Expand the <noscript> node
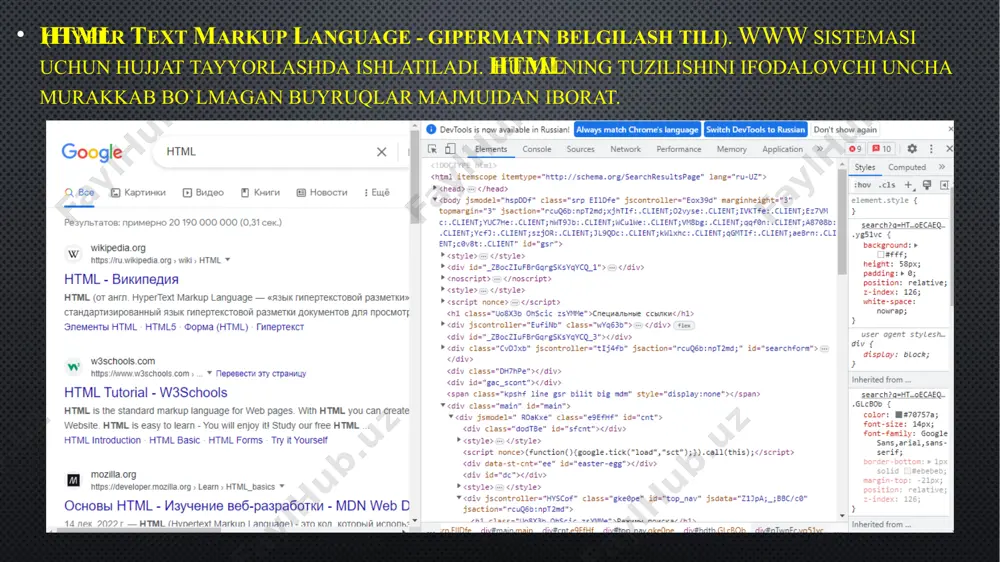The image size is (1000, 562). (x=443, y=278)
